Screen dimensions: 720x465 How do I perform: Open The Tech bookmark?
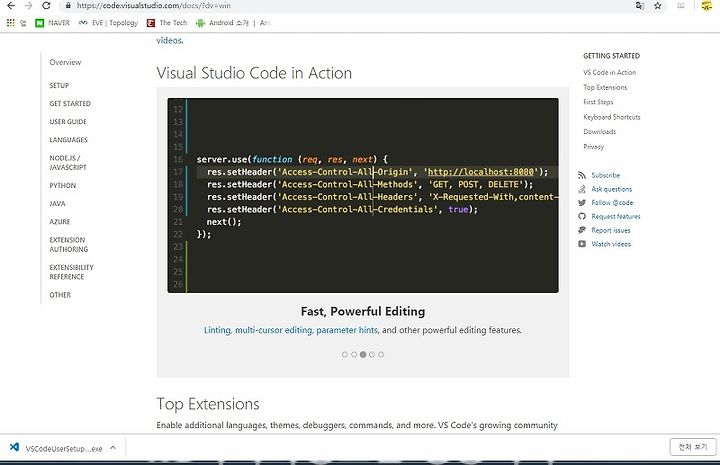(167, 22)
